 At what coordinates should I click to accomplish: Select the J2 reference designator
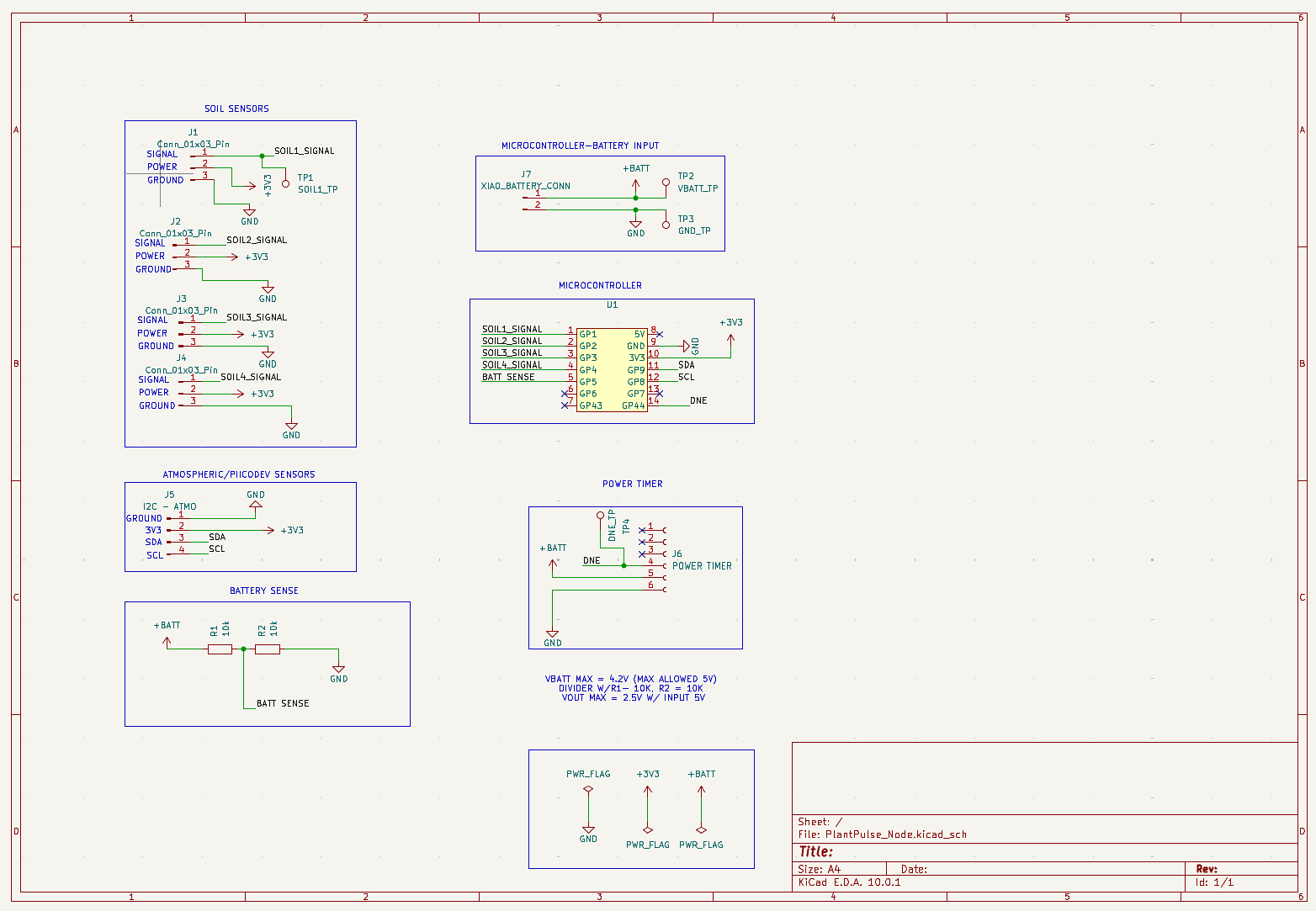[x=176, y=221]
